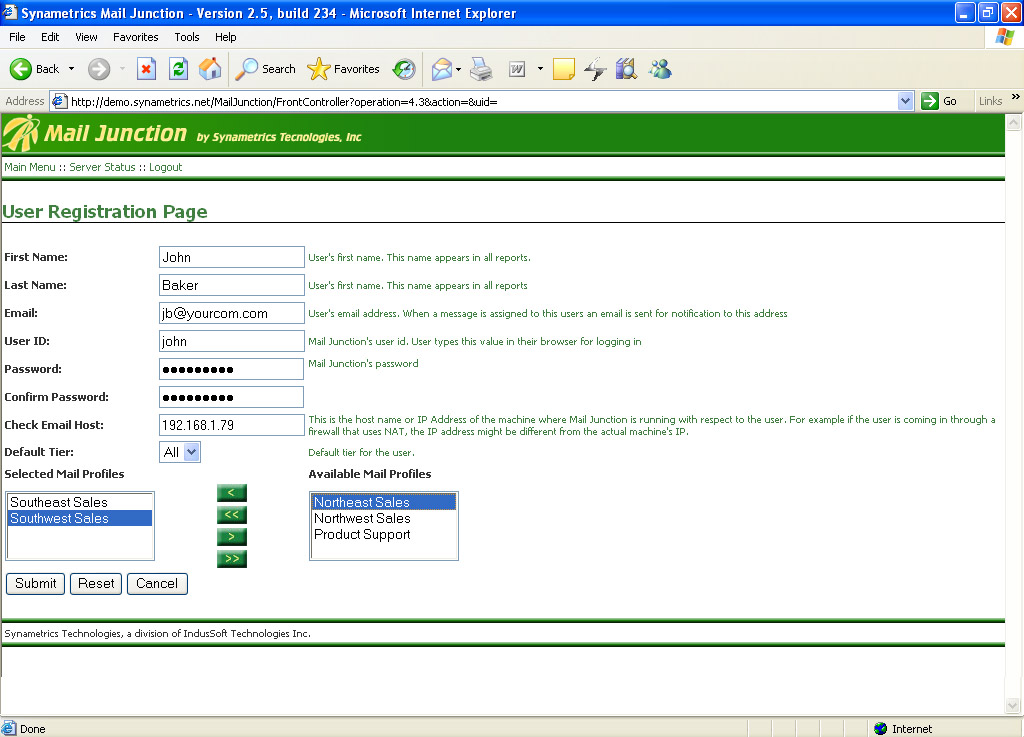
Task: Click the page scrollbar up arrow
Action: pos(1014,122)
